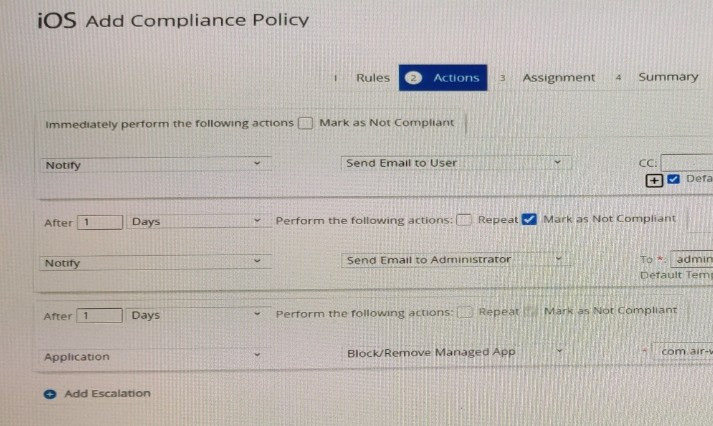Open the Summary step tab
The image size is (713, 426).
point(668,77)
